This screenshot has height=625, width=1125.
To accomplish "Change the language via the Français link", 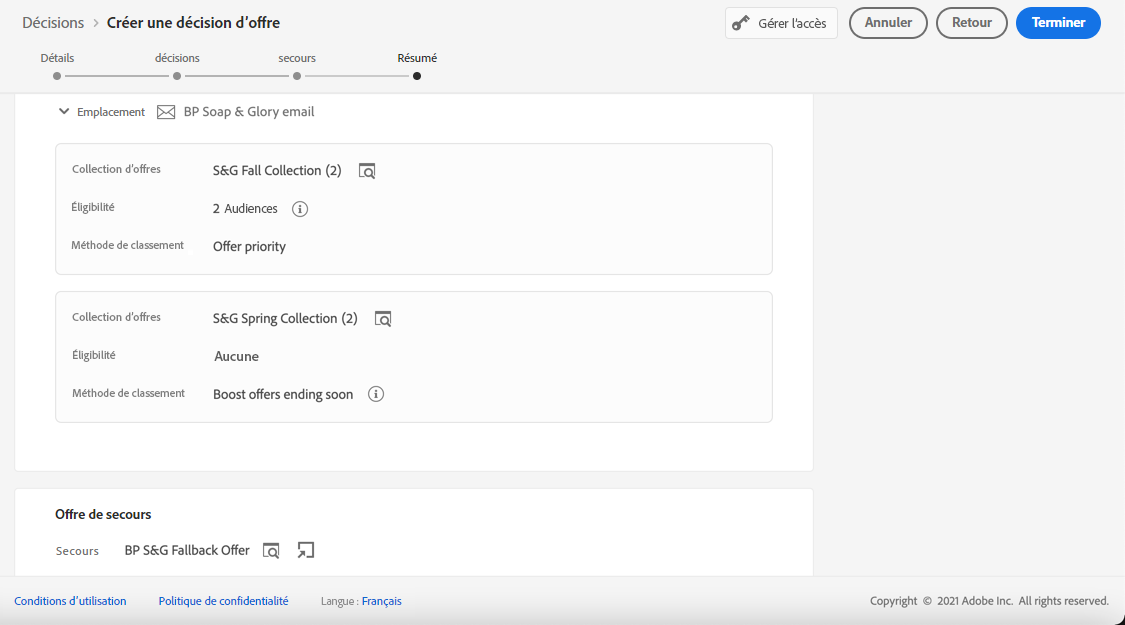I will tap(381, 601).
